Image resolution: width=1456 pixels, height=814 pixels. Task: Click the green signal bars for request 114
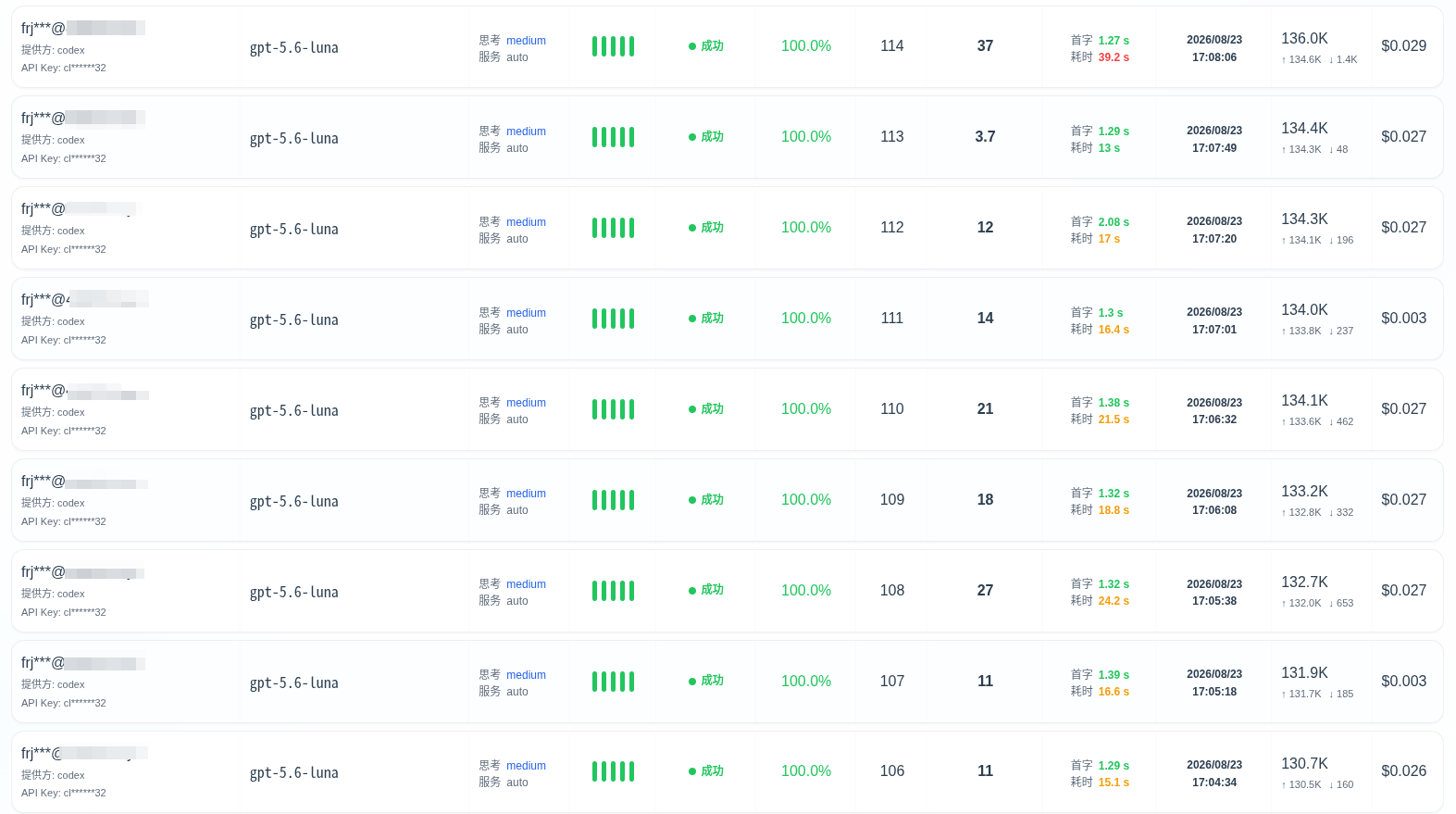click(613, 46)
